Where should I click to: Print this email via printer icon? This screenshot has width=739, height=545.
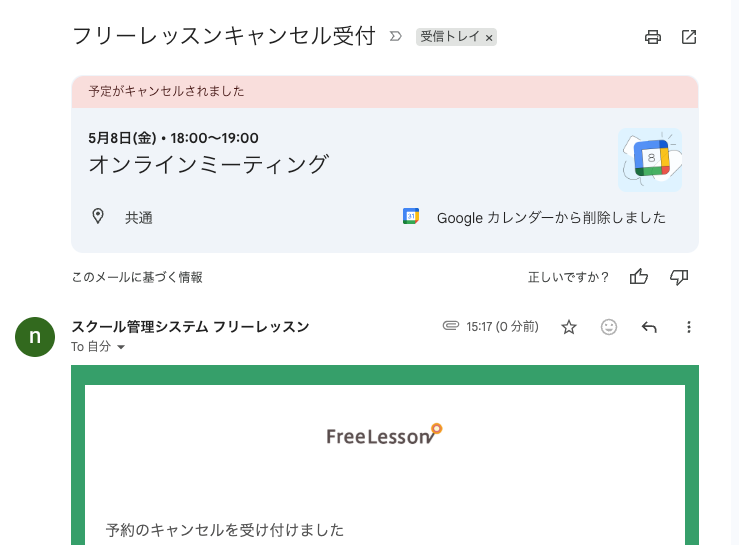653,37
